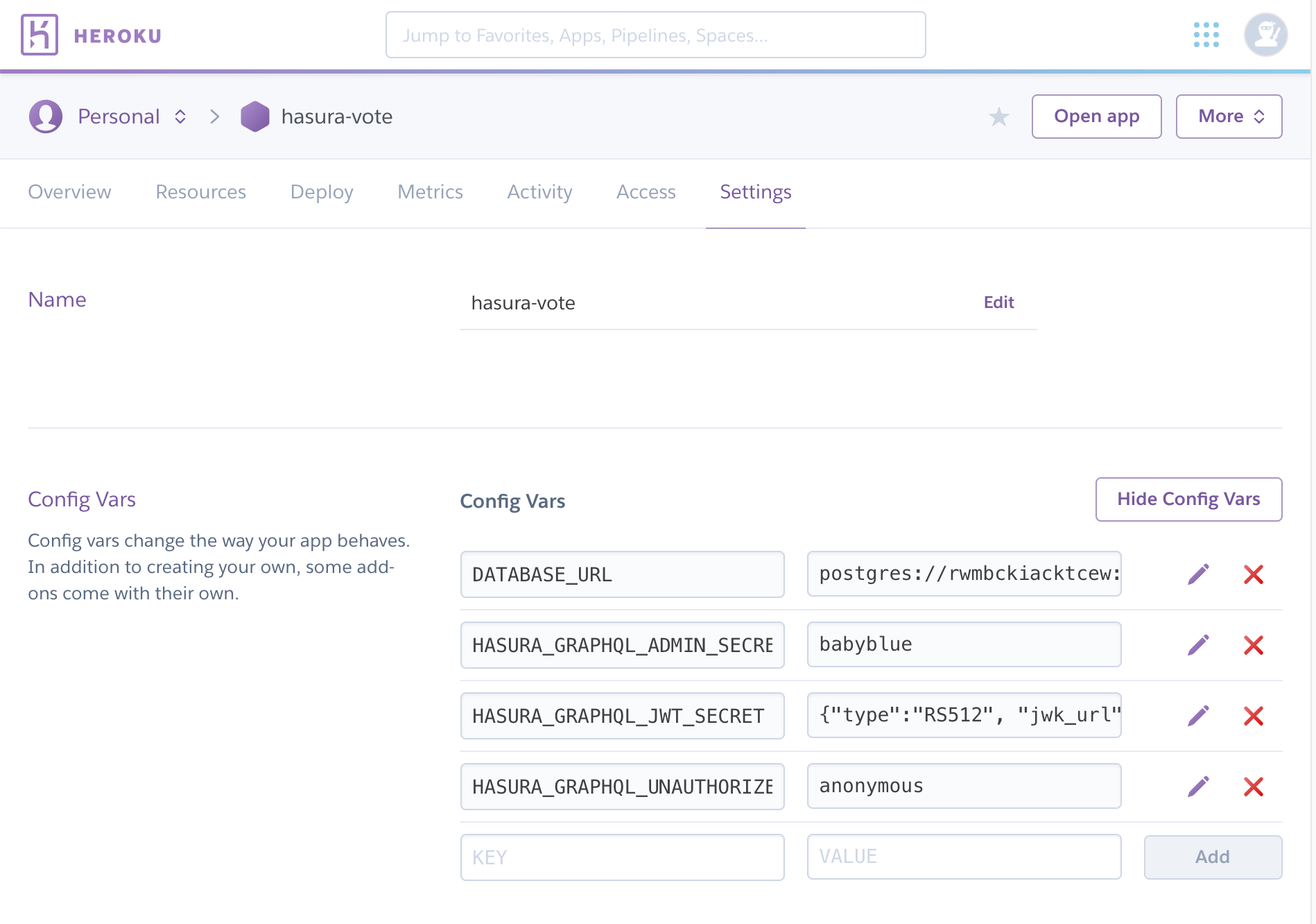The image size is (1316, 924).
Task: Click the babyblue value field
Action: tap(964, 644)
